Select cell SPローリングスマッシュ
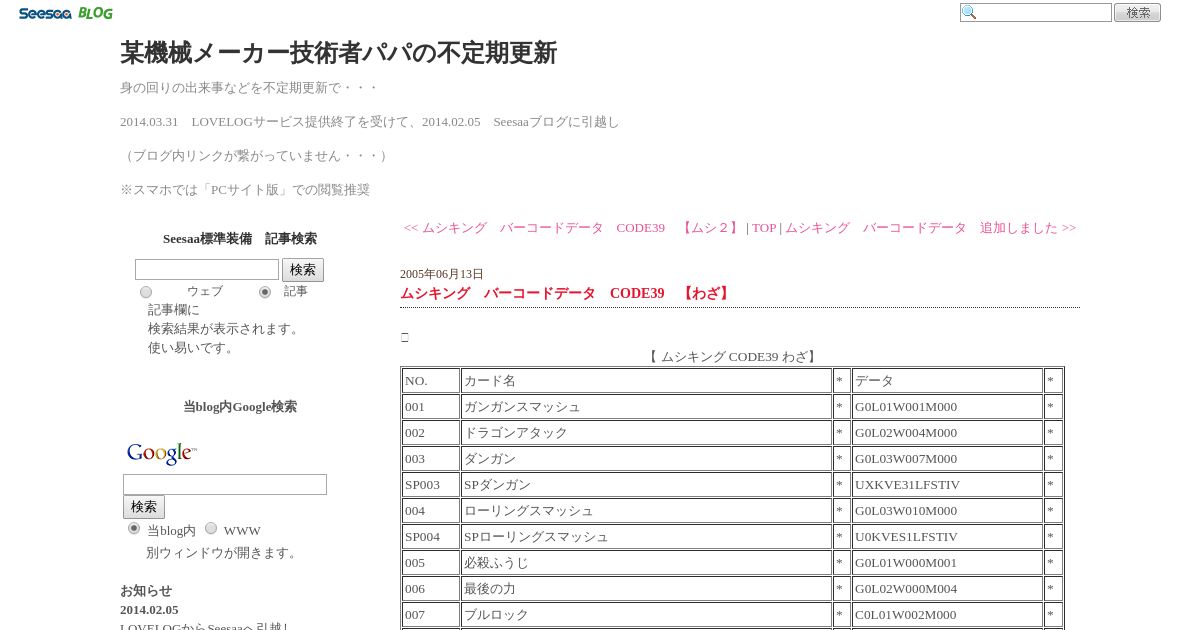The height and width of the screenshot is (630, 1200). pyautogui.click(x=646, y=537)
